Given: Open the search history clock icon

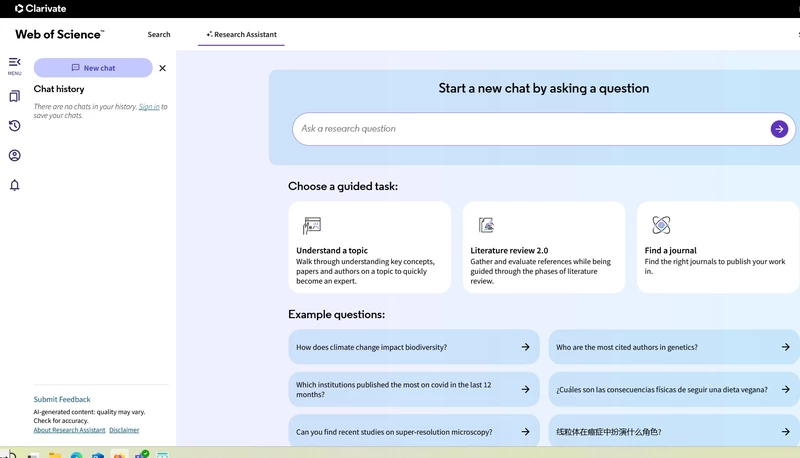Looking at the screenshot, I should (x=14, y=125).
